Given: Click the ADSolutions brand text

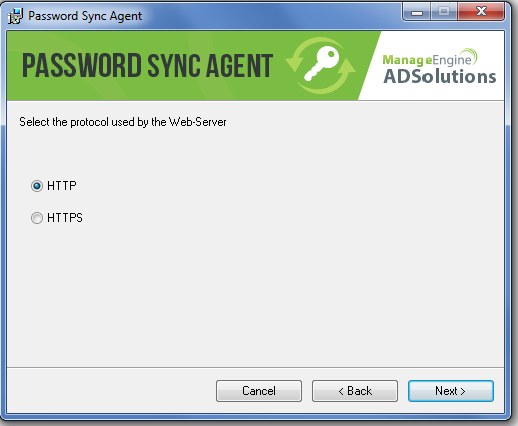Looking at the screenshot, I should (x=440, y=76).
